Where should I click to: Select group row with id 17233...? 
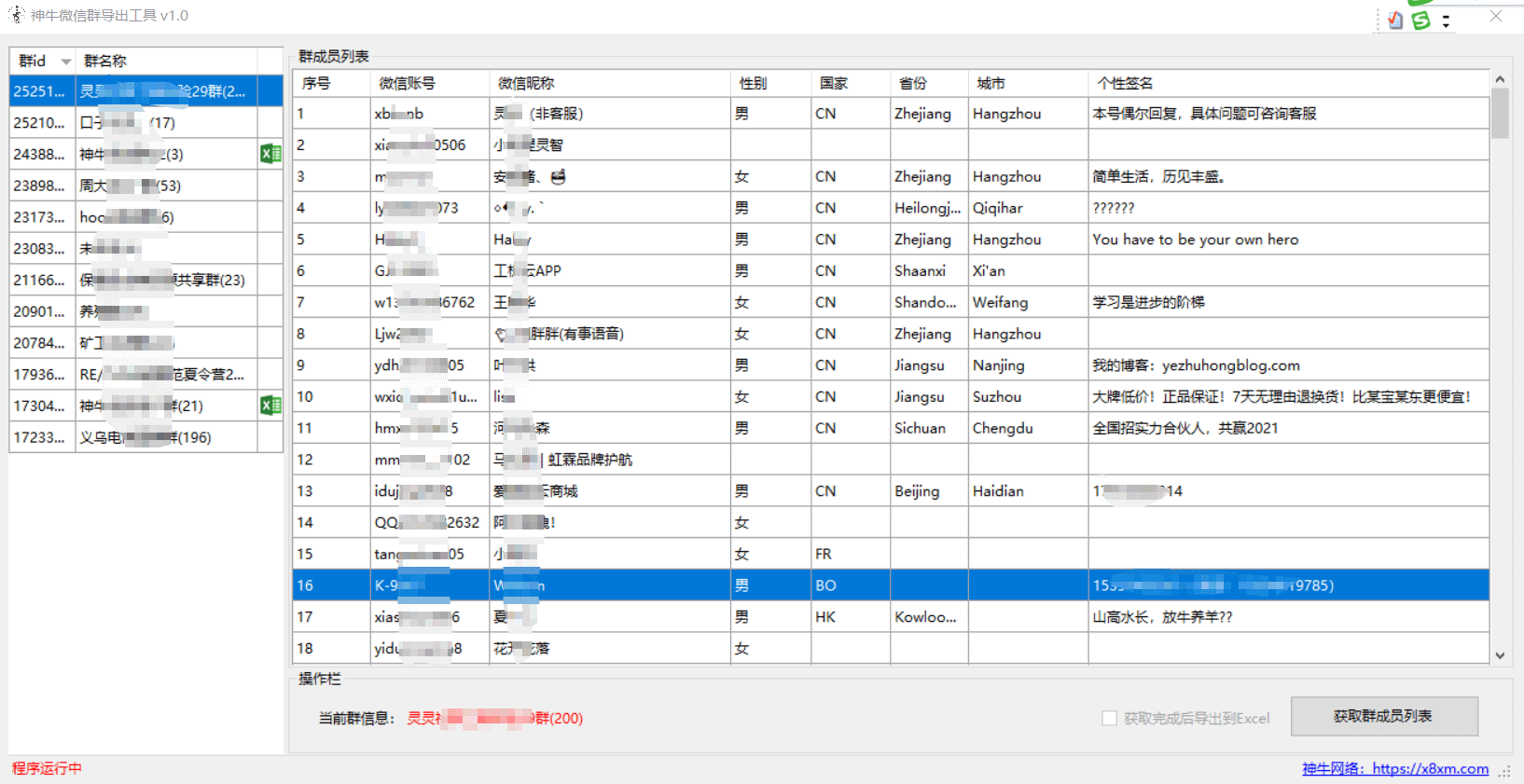[x=146, y=437]
